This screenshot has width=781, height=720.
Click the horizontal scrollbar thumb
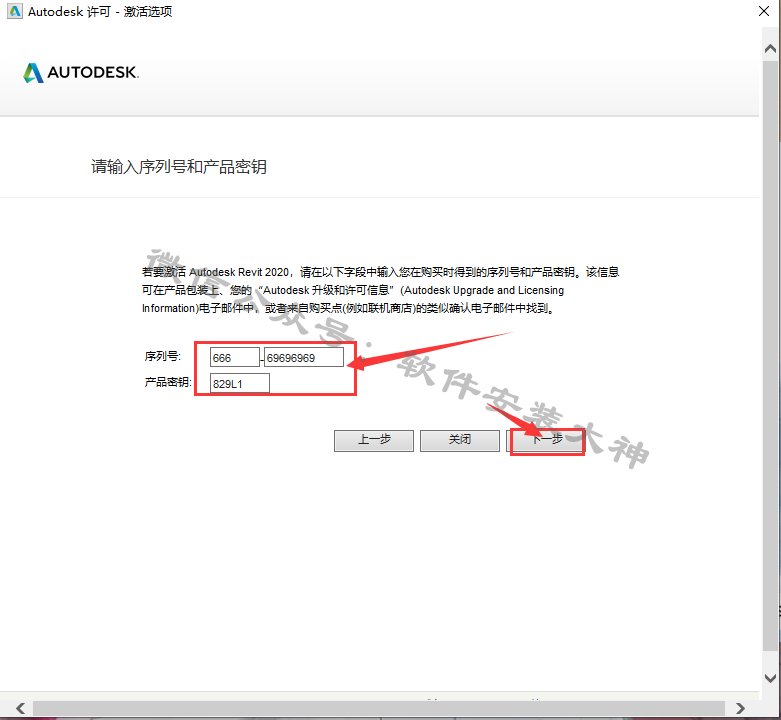(379, 708)
